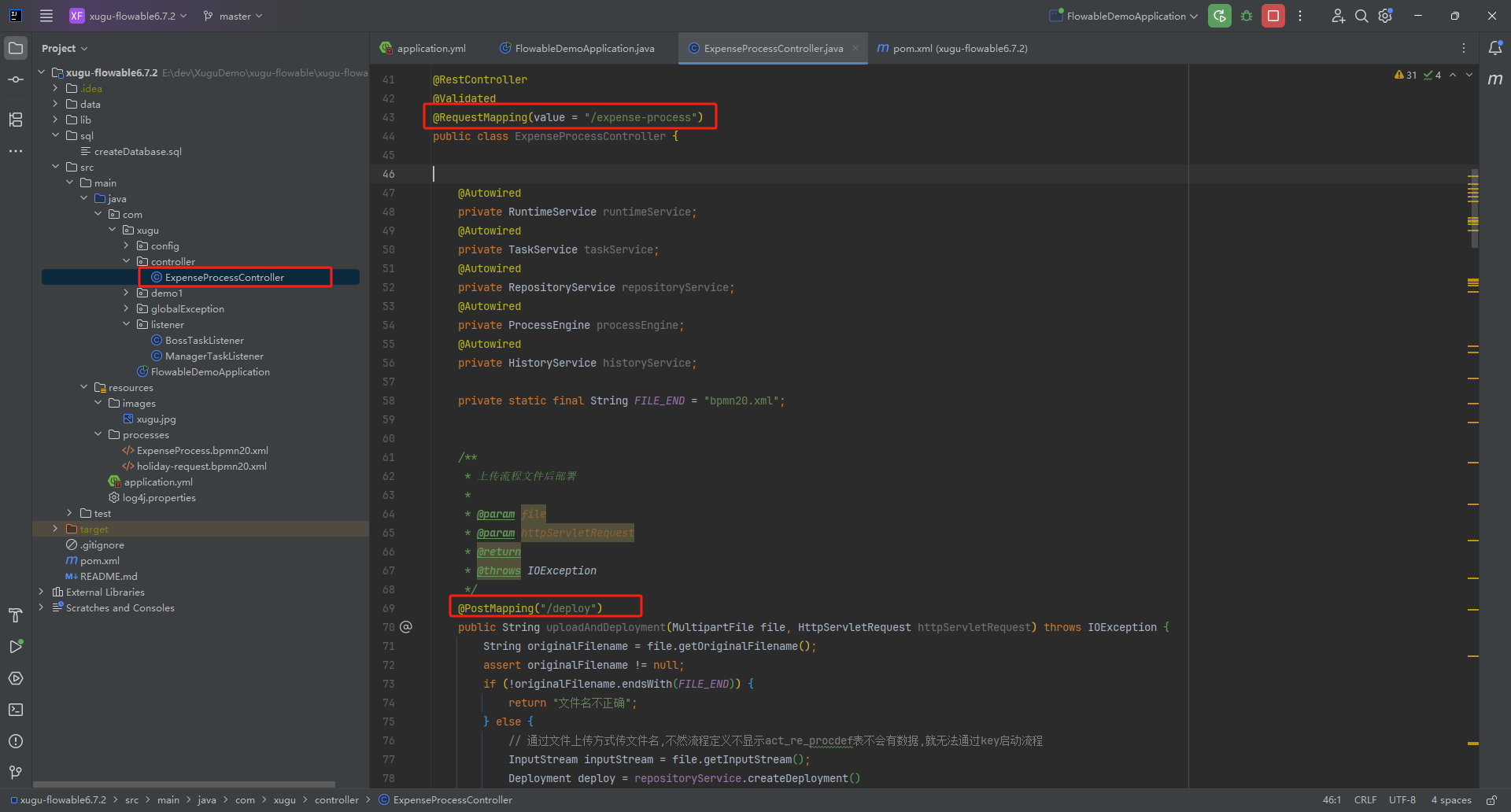Open Search Everywhere magnifier icon
Screen dimensions: 1511x812
[1361, 16]
